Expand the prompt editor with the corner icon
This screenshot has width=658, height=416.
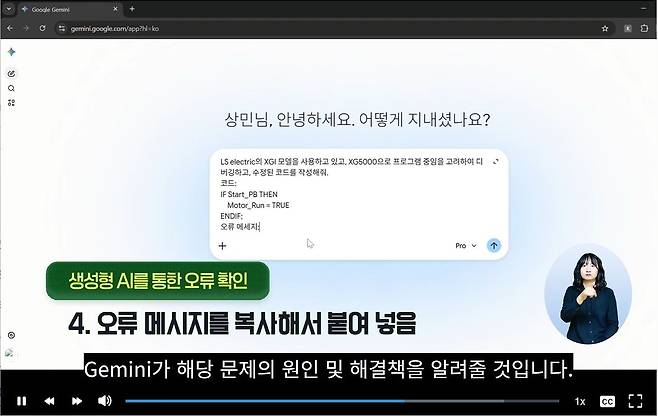[x=496, y=162]
